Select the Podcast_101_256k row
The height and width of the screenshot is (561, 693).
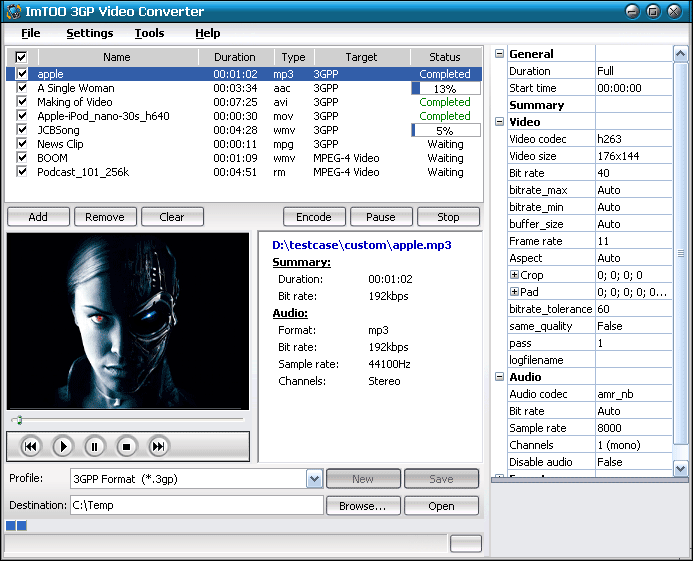tap(244, 172)
